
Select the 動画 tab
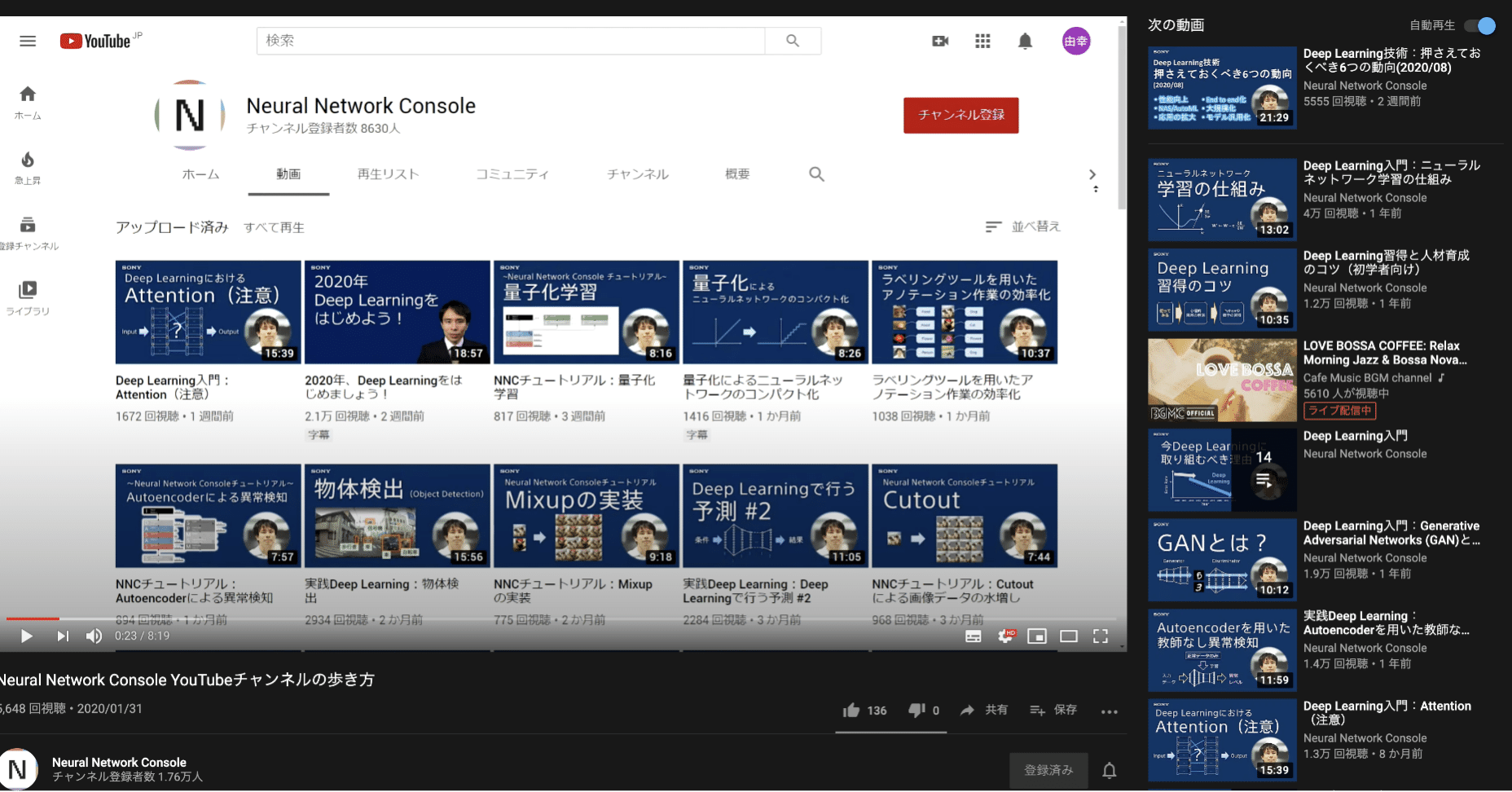click(x=288, y=174)
